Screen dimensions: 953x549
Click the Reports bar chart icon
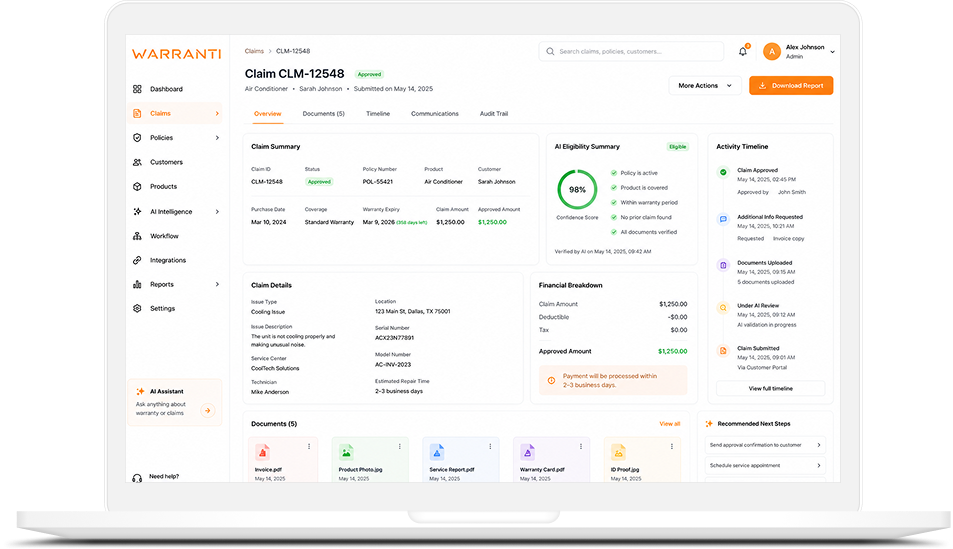(x=137, y=285)
